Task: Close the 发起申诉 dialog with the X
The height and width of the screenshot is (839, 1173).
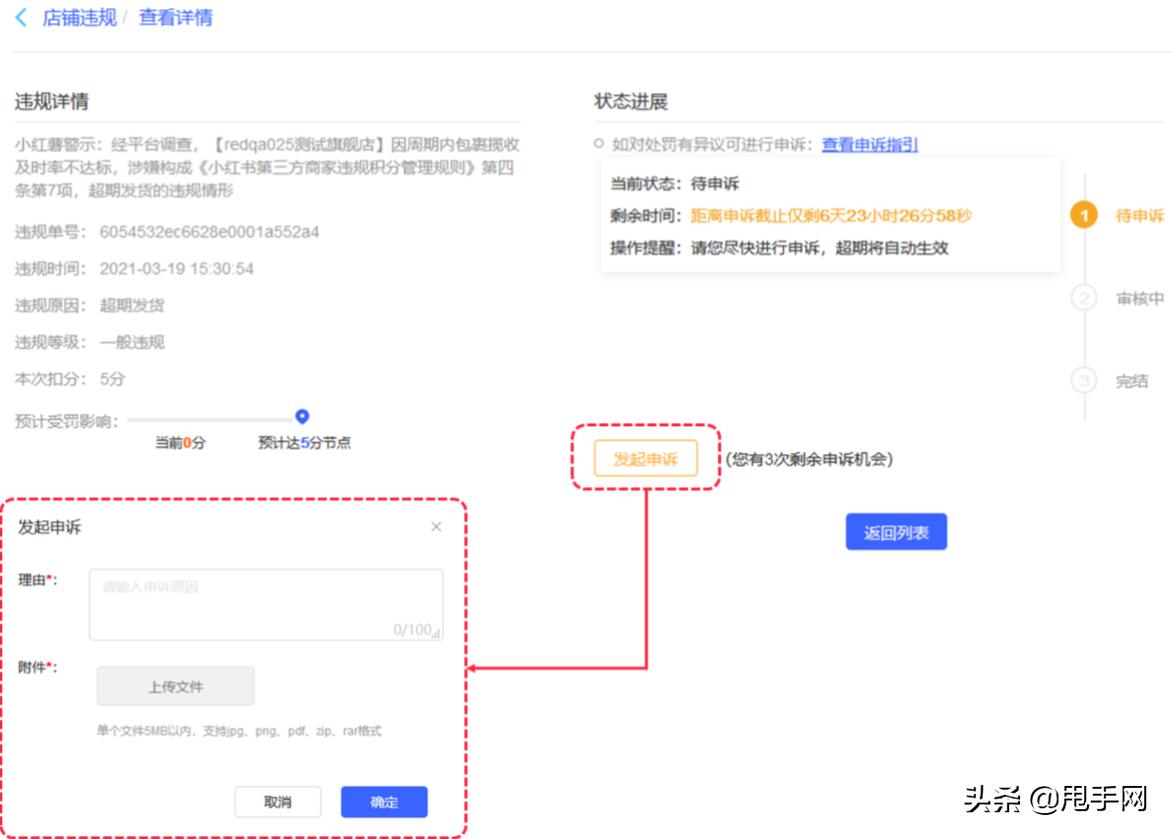Action: click(436, 527)
